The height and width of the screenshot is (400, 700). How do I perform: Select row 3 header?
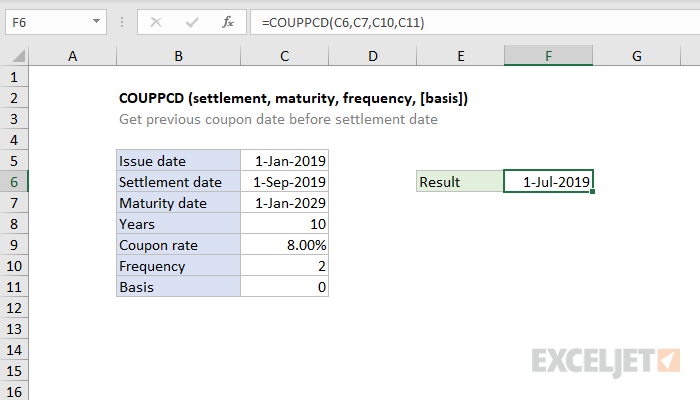tap(14, 119)
